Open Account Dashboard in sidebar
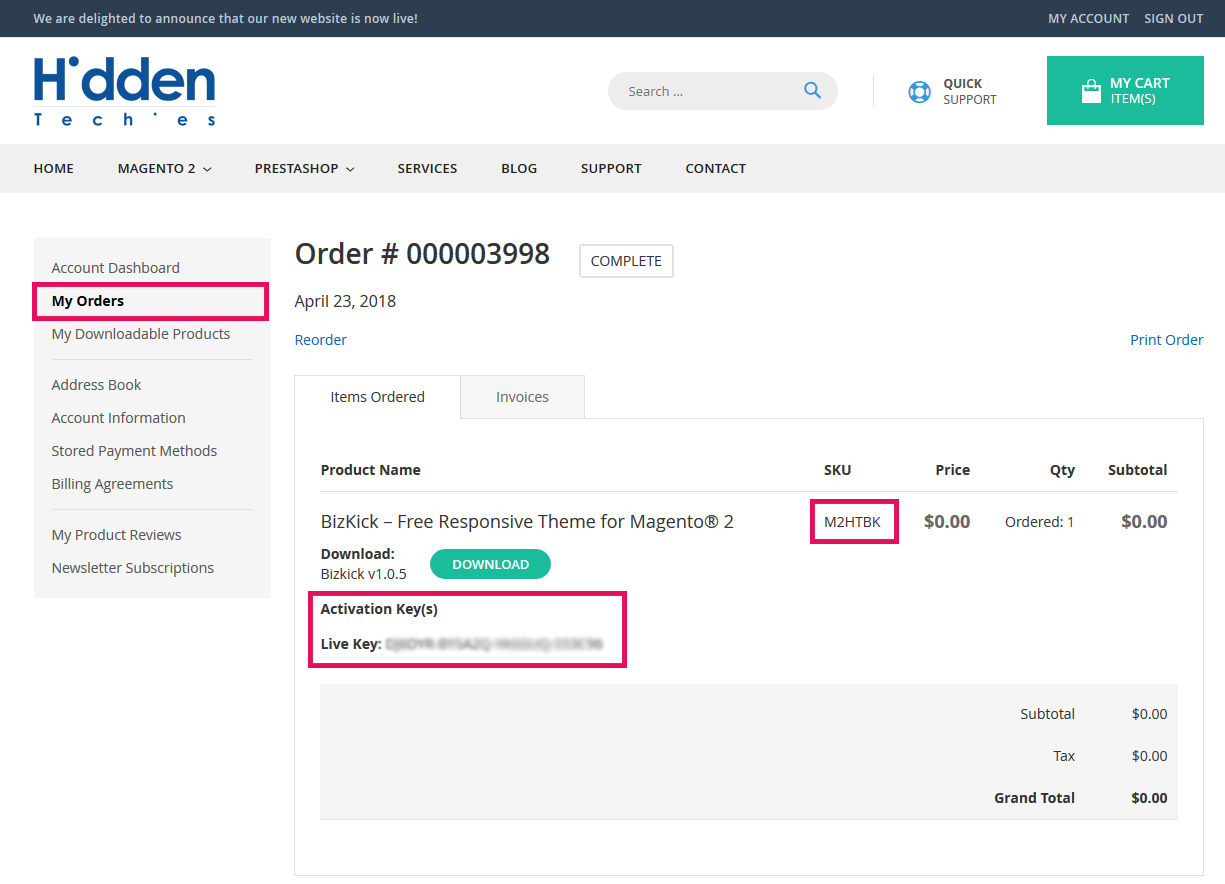This screenshot has width=1225, height=884. tap(116, 268)
